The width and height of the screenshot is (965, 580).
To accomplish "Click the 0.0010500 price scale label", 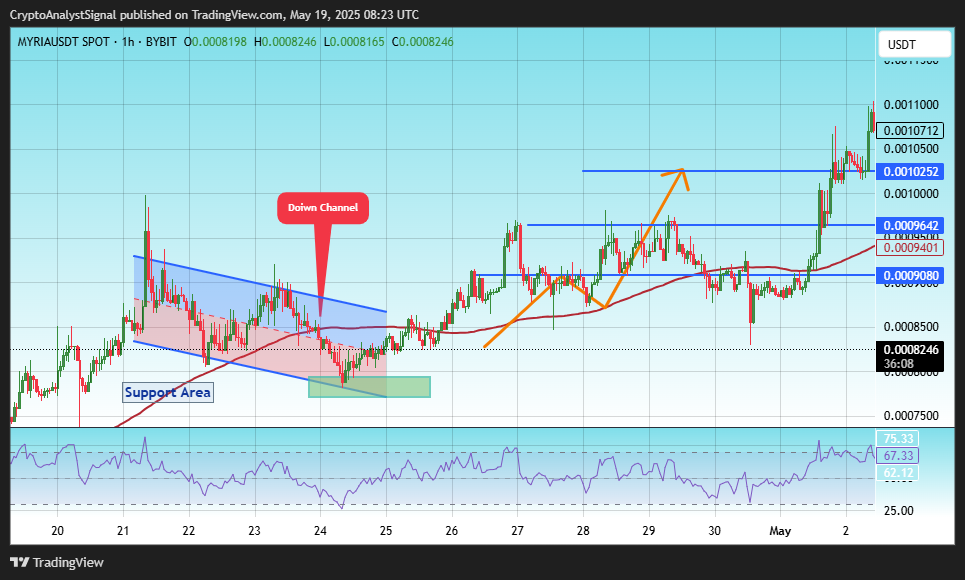I will pos(911,149).
